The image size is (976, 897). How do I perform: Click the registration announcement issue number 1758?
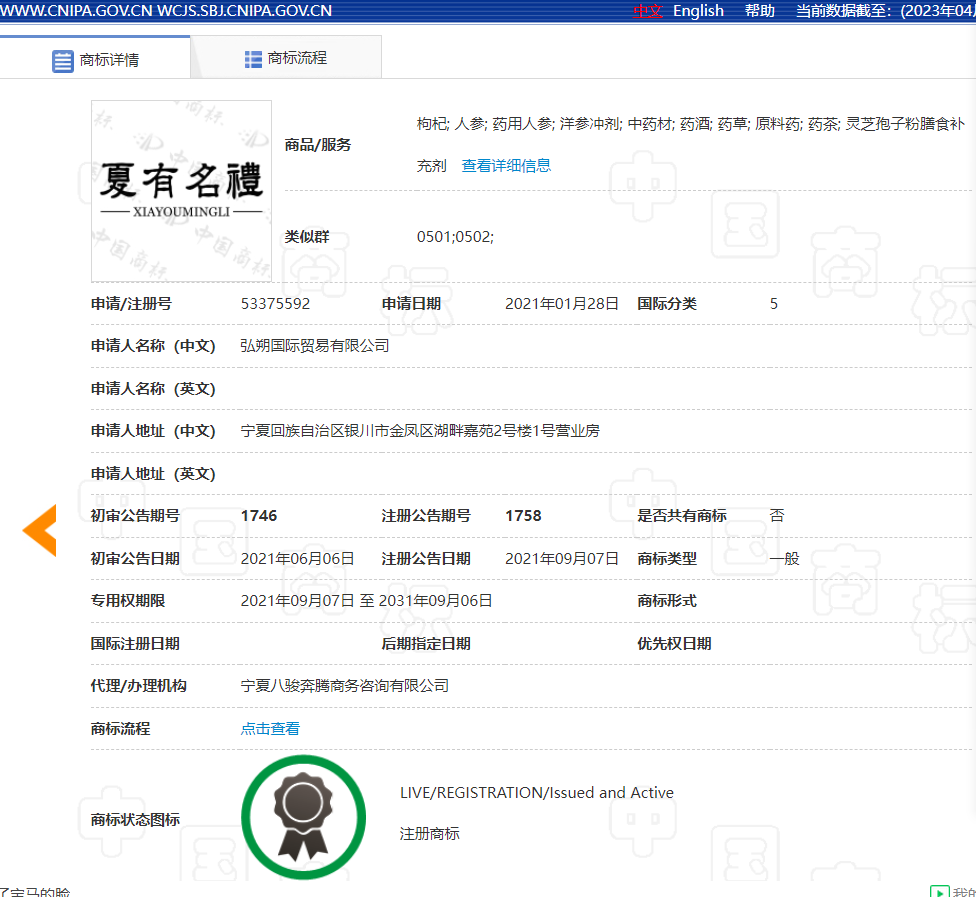[x=523, y=516]
